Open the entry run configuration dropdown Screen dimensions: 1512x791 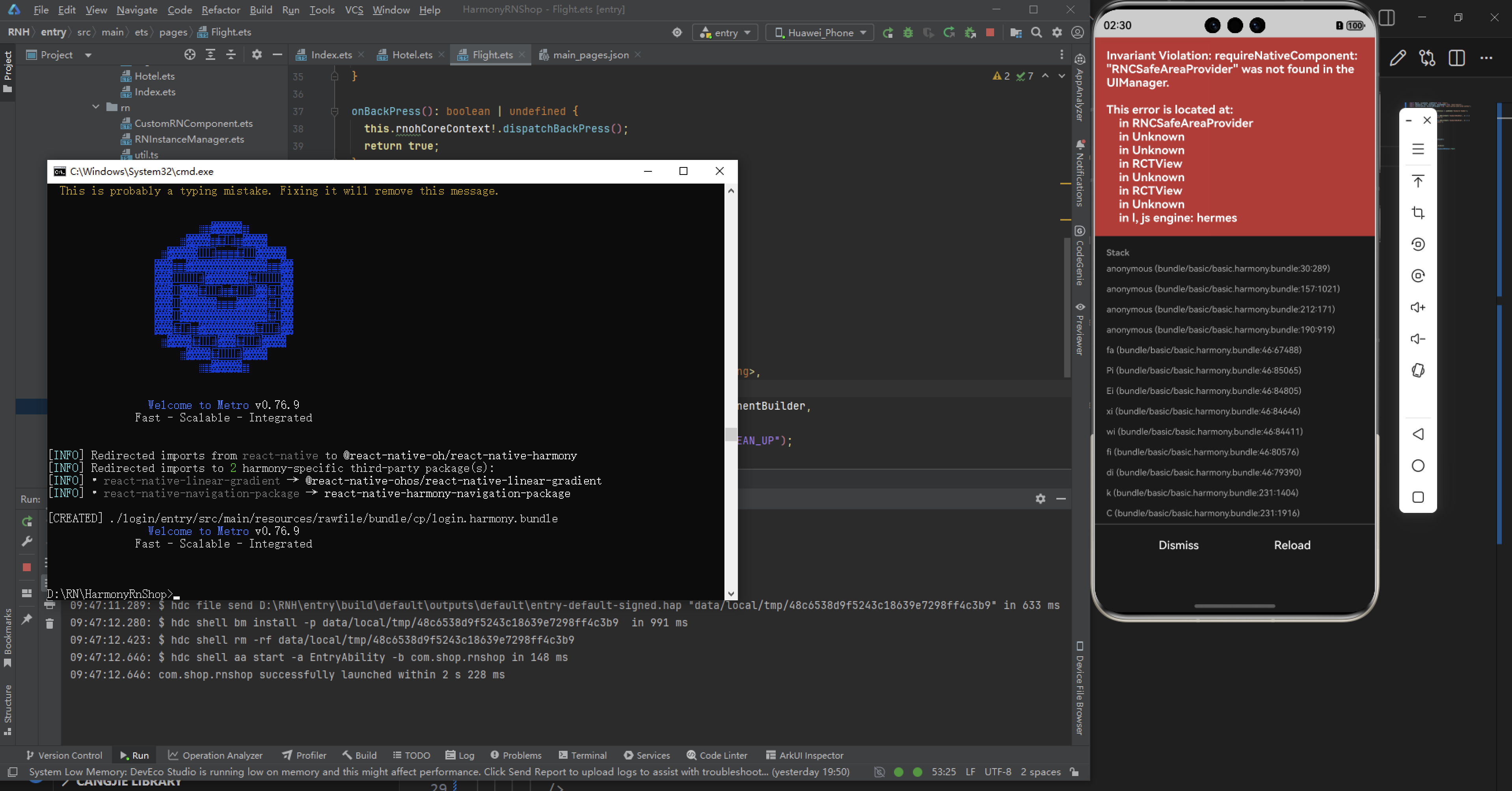726,33
